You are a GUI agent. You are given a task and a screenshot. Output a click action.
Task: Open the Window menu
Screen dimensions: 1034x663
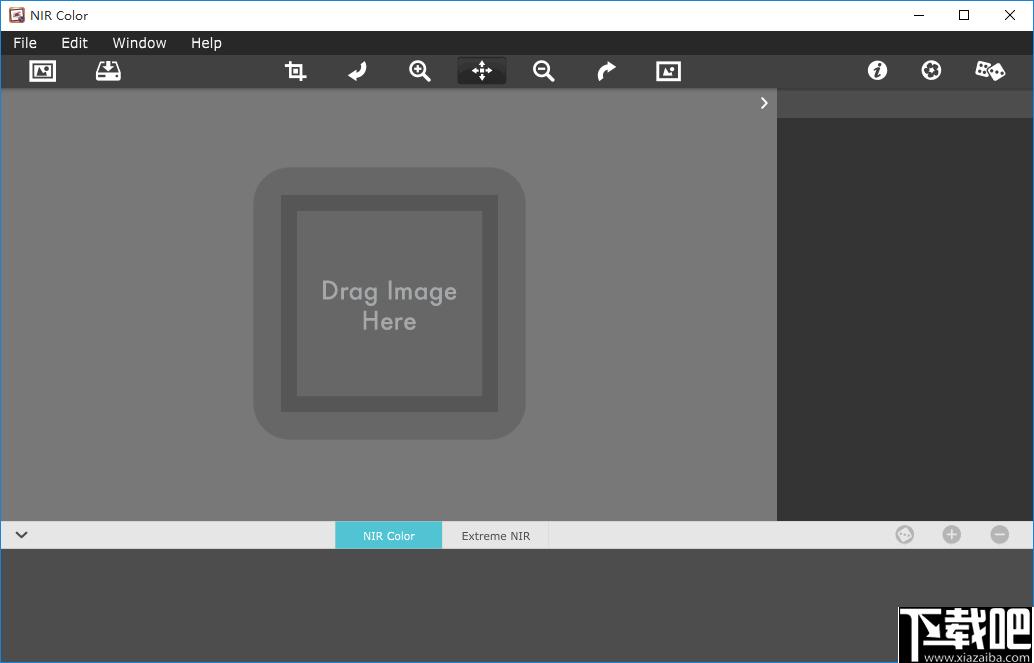click(139, 43)
